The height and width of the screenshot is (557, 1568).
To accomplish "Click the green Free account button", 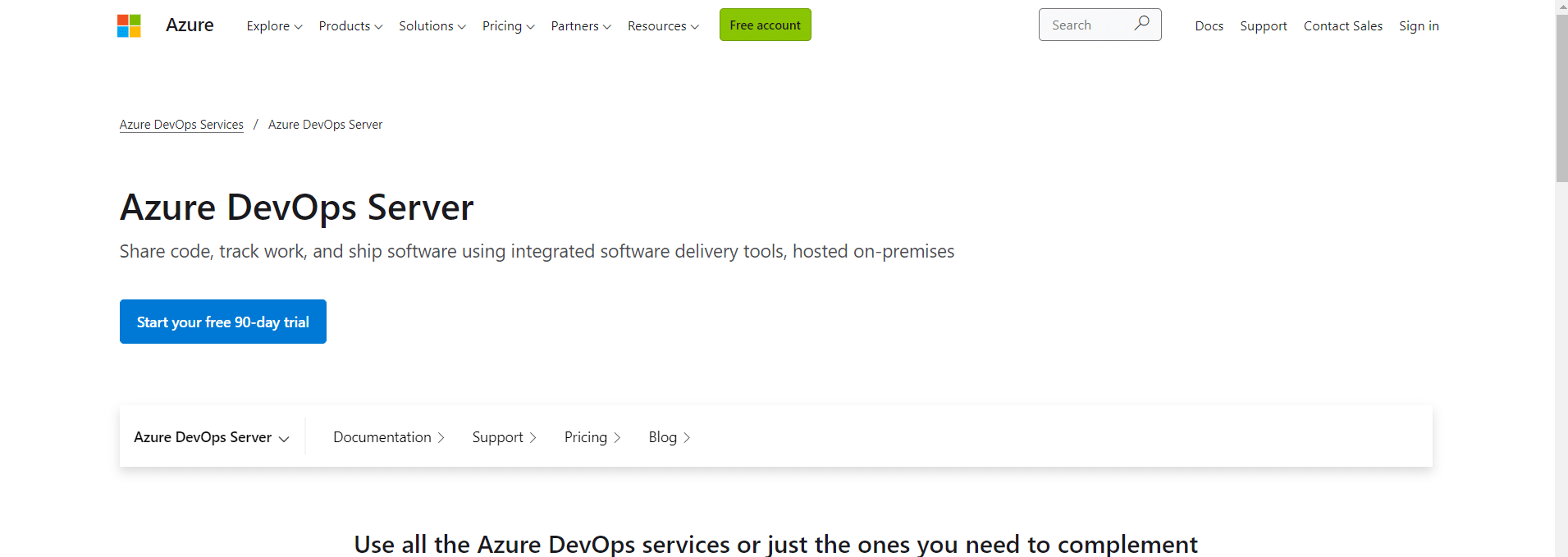I will [766, 25].
